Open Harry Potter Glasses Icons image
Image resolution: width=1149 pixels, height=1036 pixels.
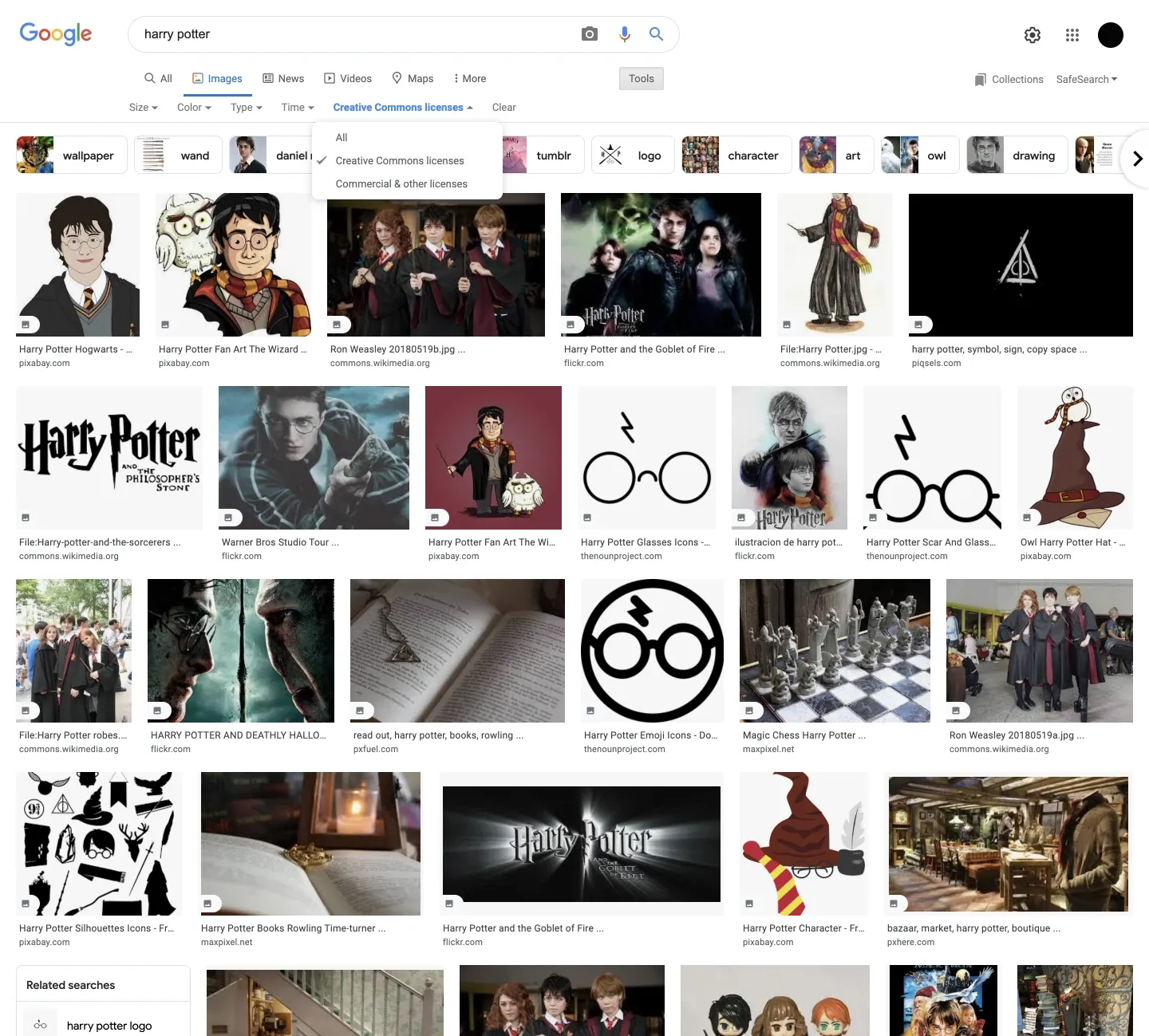(x=646, y=457)
